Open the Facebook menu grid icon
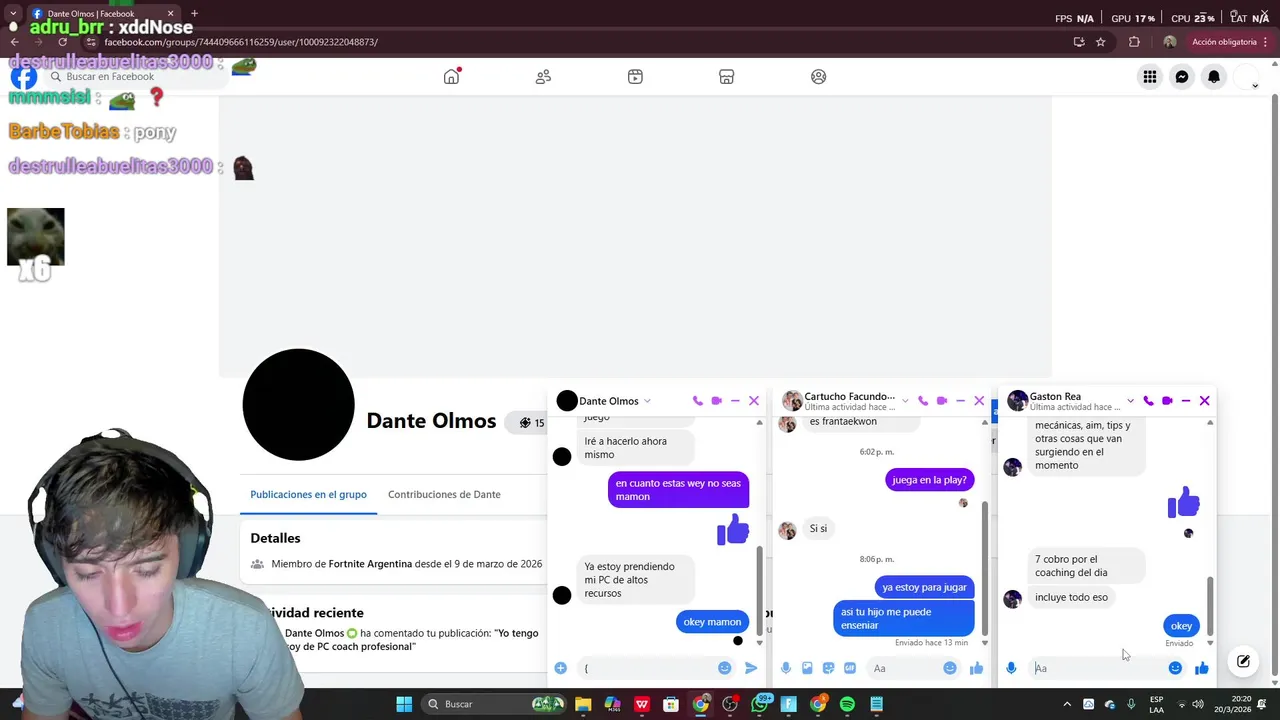 coord(1150,77)
